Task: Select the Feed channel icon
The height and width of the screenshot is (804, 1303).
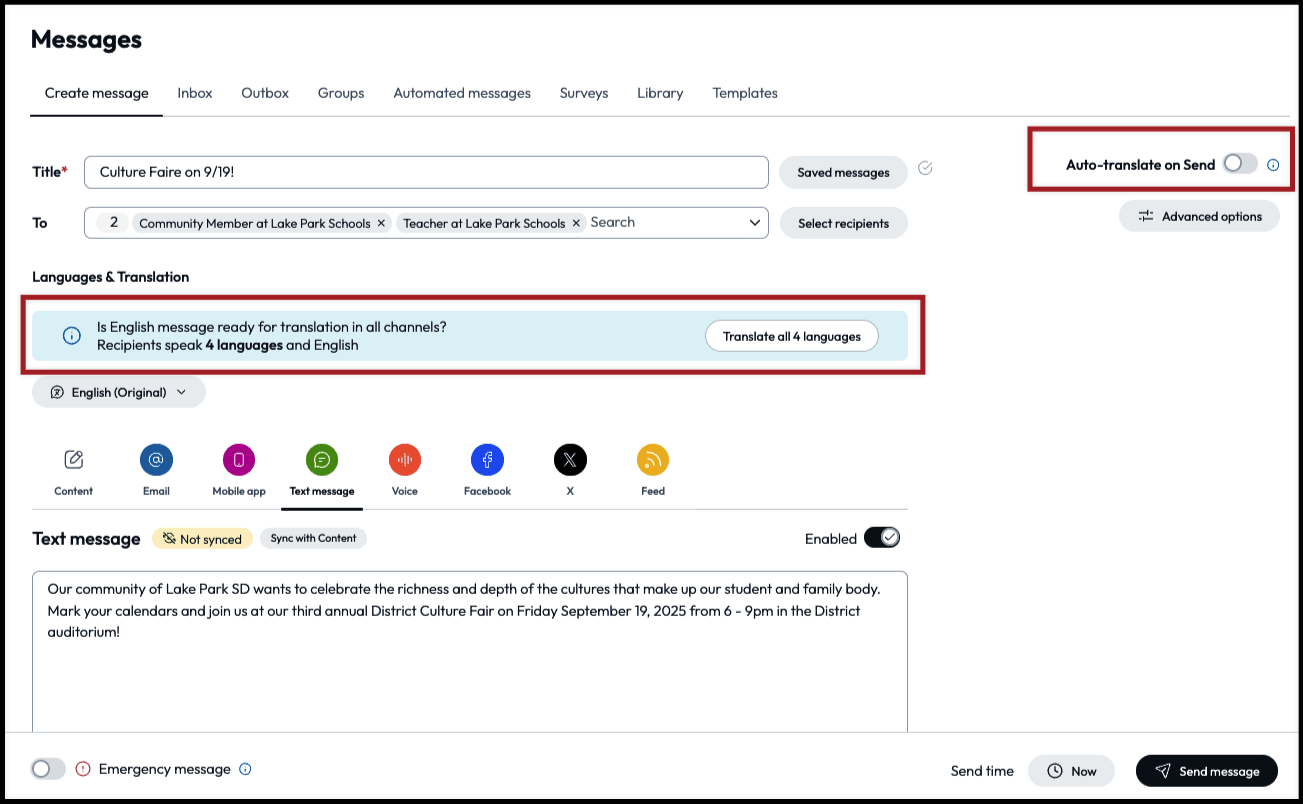Action: [x=652, y=459]
